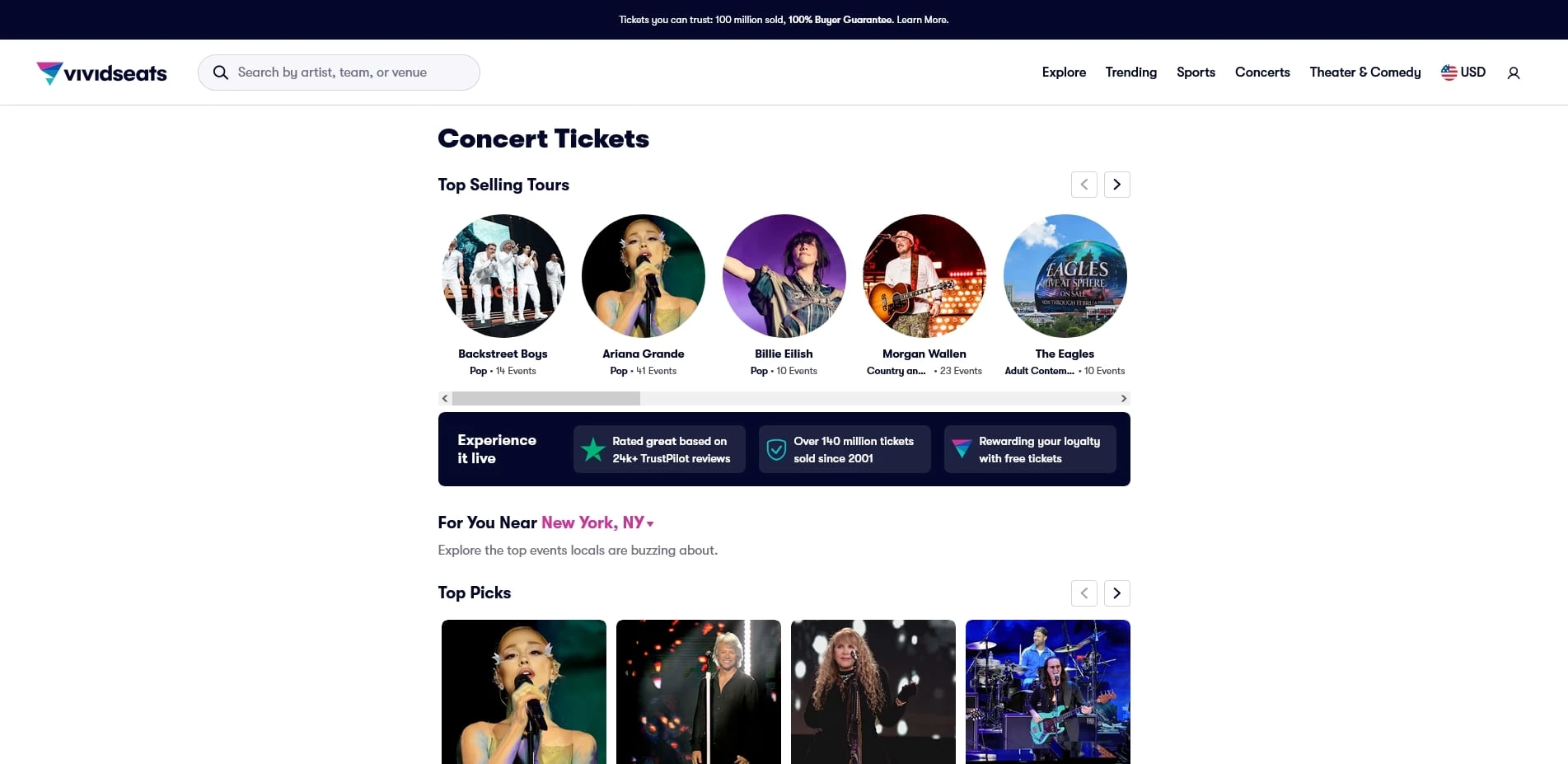
Task: Click the search magnifier icon
Action: (220, 73)
